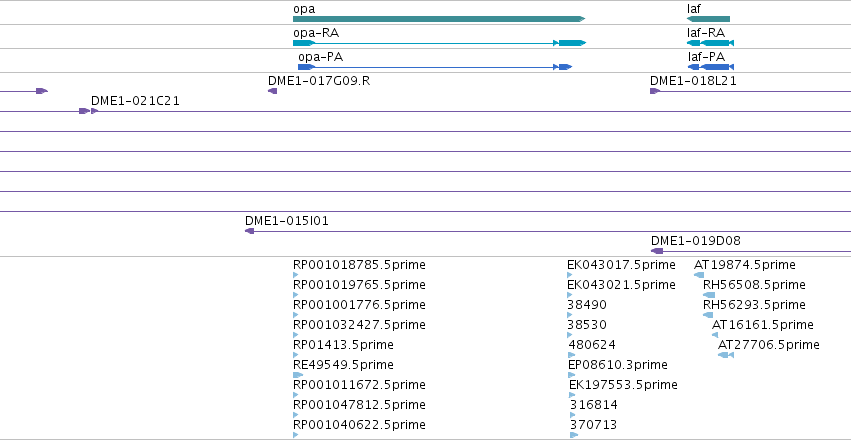
Task: Select the laf text label
Action: tap(694, 9)
